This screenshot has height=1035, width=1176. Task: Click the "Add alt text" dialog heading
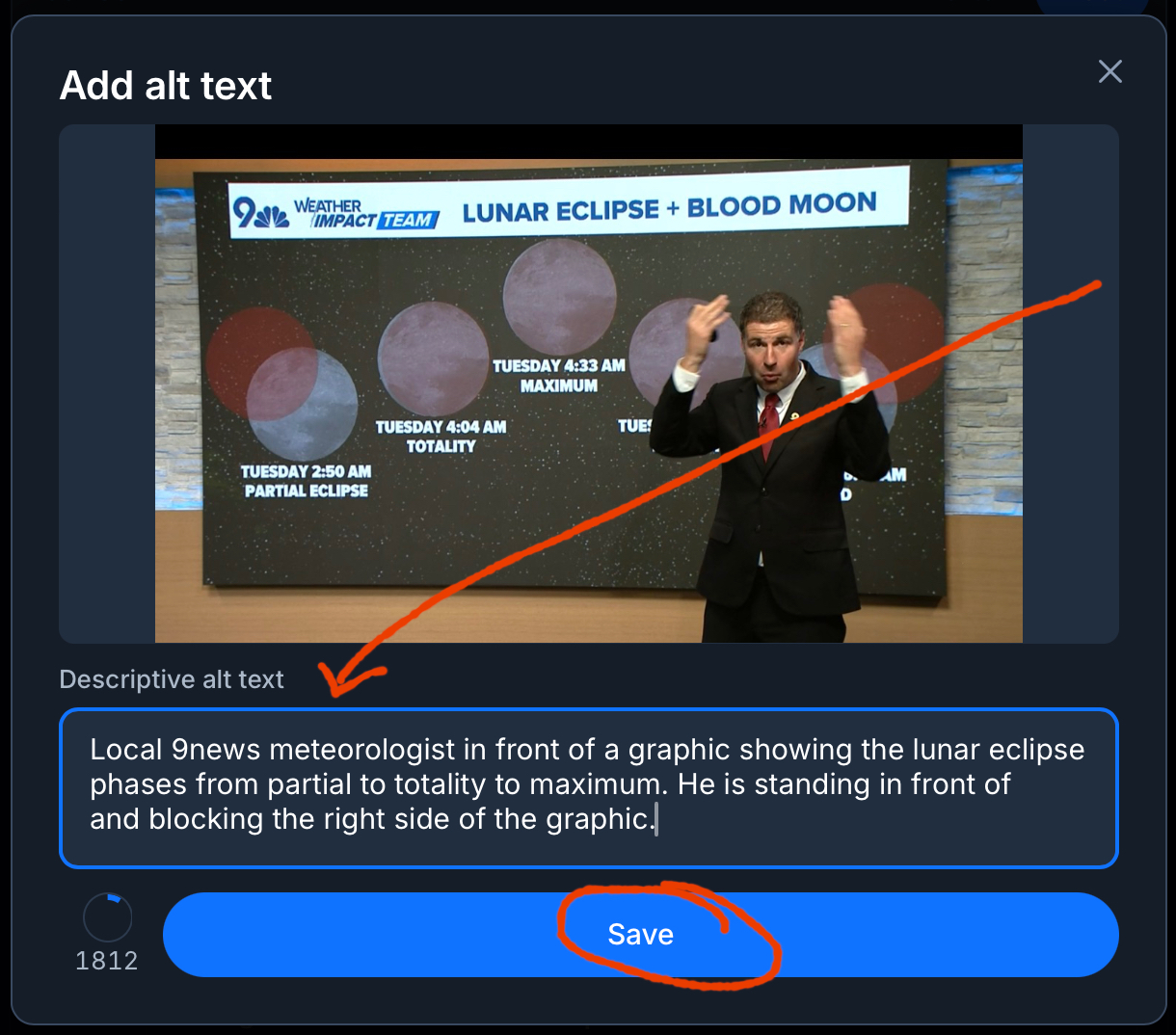click(x=166, y=86)
